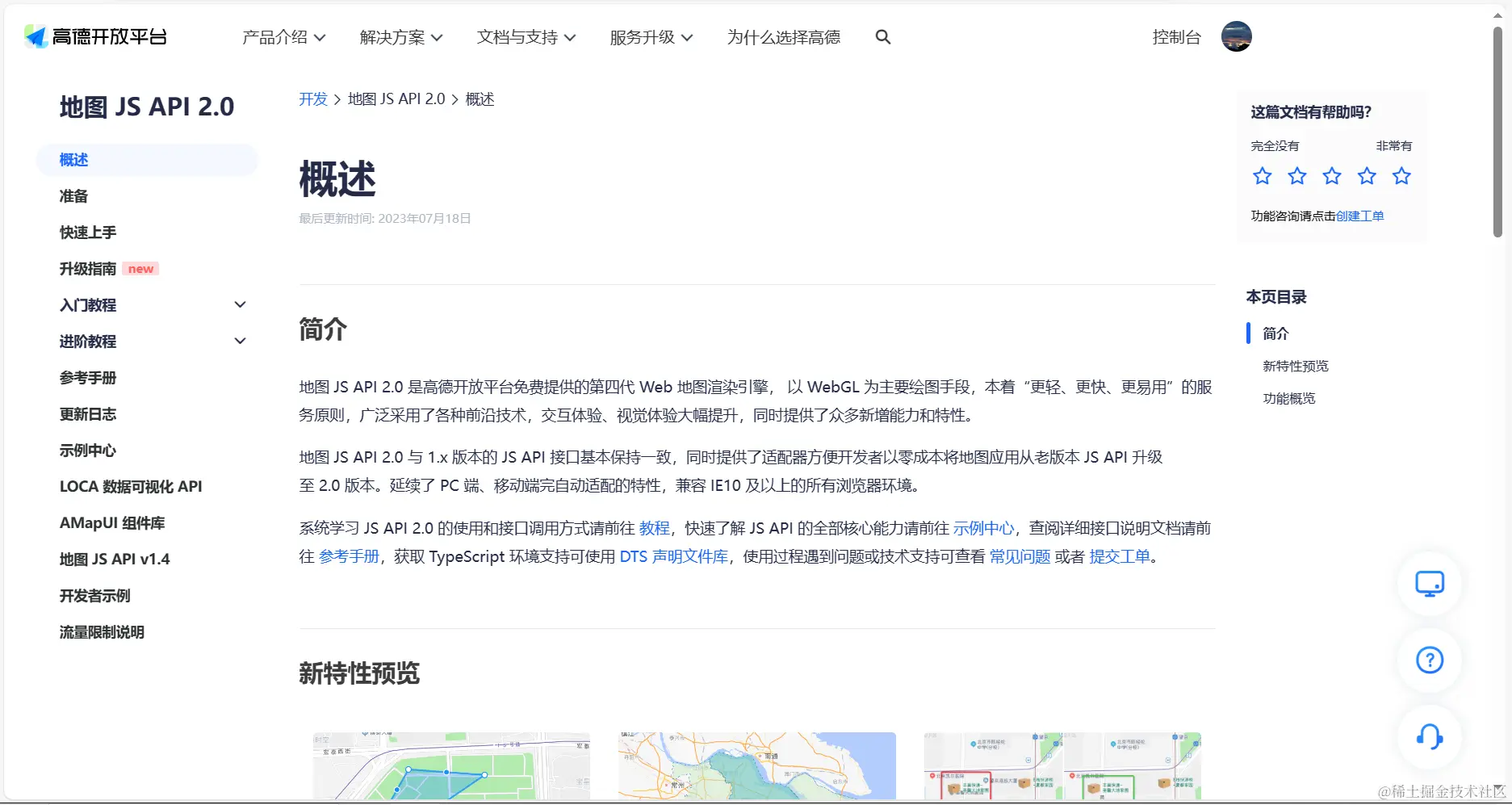1512x805 pixels.
Task: Click the floating monitor screen icon
Action: click(1430, 584)
